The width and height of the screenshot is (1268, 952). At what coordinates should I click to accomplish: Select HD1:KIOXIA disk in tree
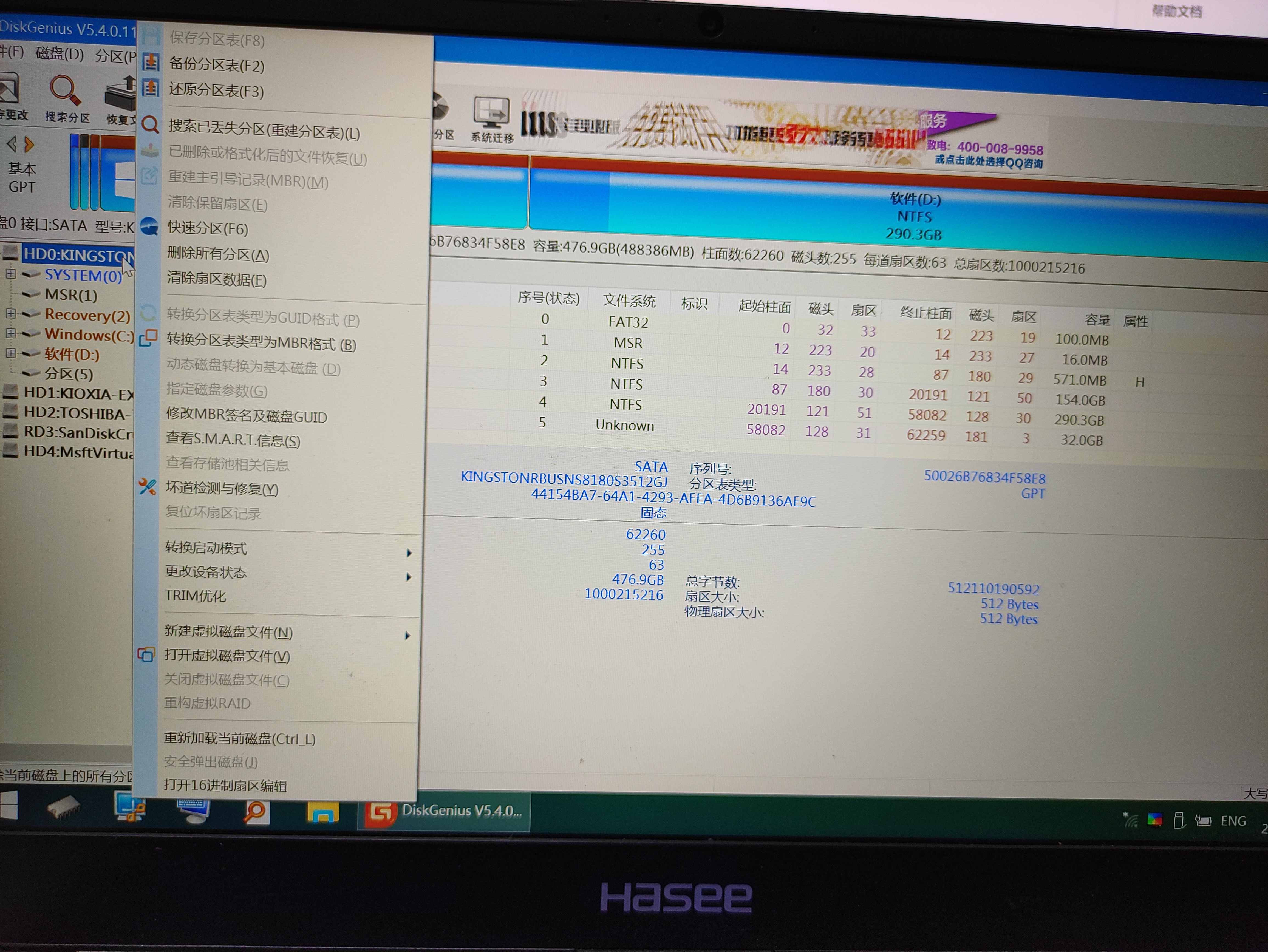(x=77, y=394)
